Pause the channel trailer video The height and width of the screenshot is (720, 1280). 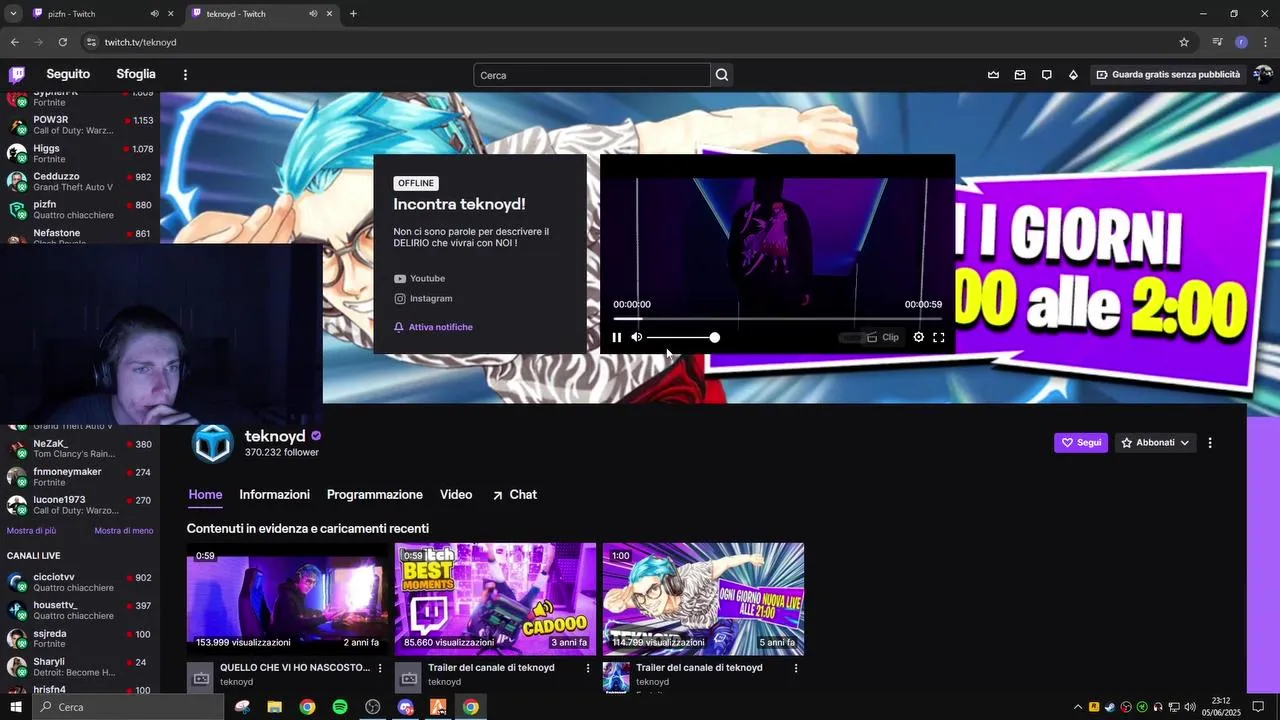click(616, 338)
